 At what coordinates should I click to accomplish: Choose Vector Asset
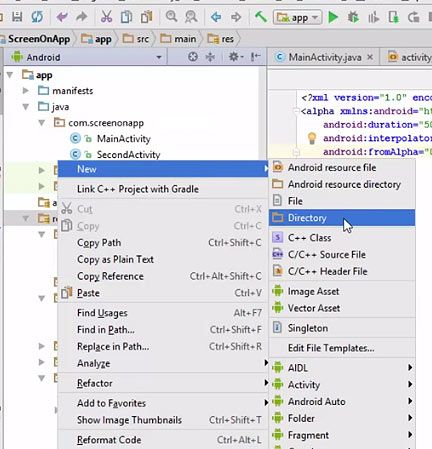(342, 308)
